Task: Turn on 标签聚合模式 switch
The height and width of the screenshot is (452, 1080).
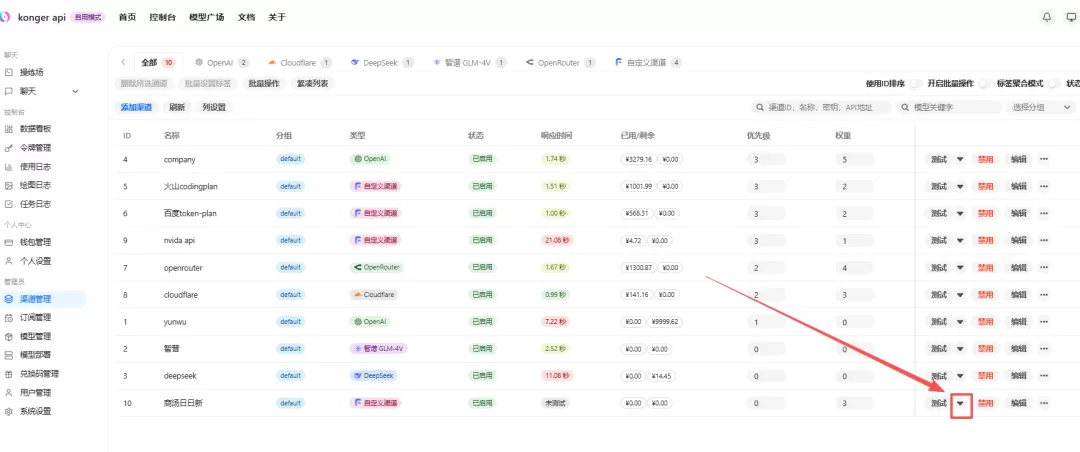Action: point(1054,84)
